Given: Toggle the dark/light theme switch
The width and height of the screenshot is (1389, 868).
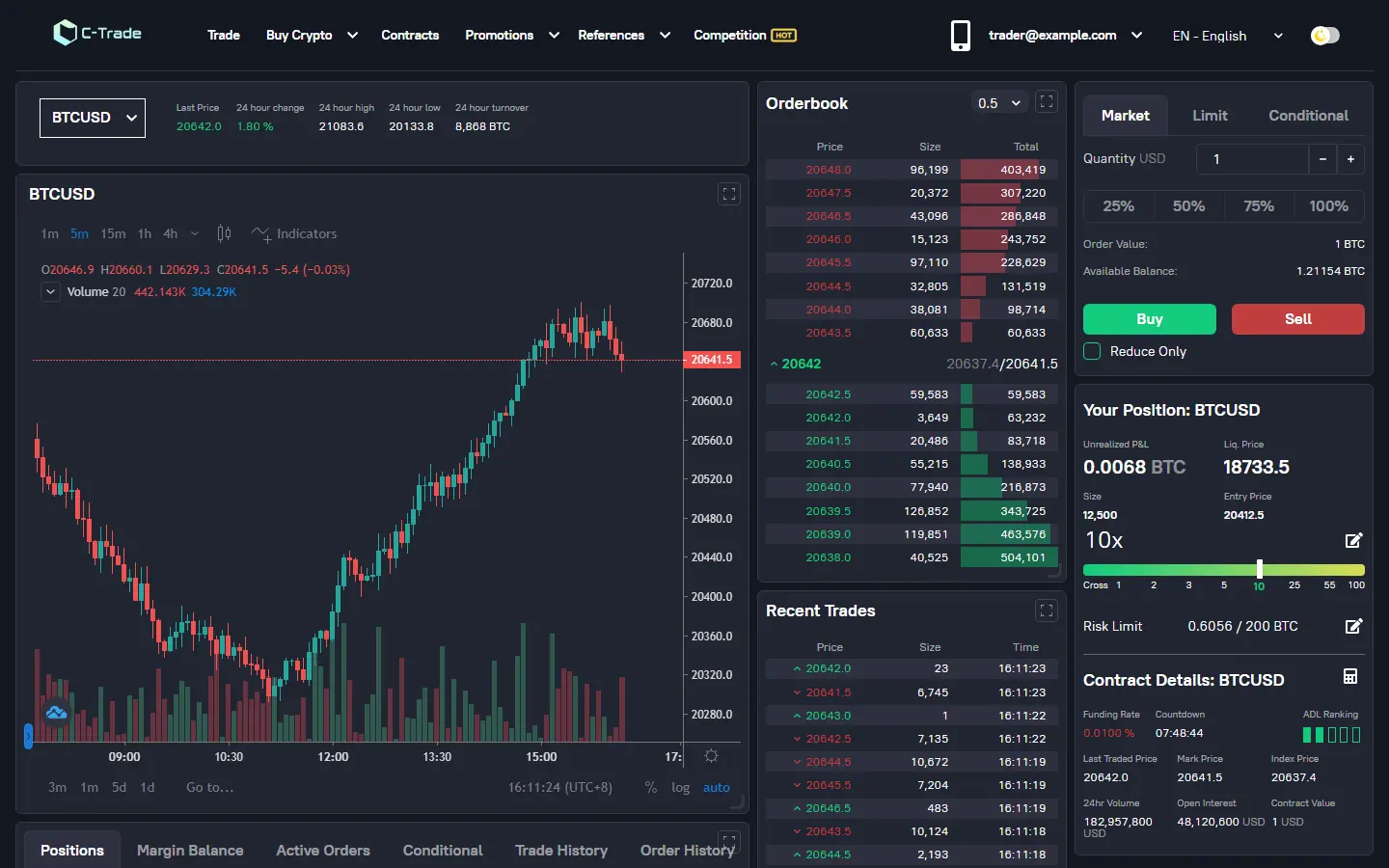Looking at the screenshot, I should pyautogui.click(x=1325, y=36).
